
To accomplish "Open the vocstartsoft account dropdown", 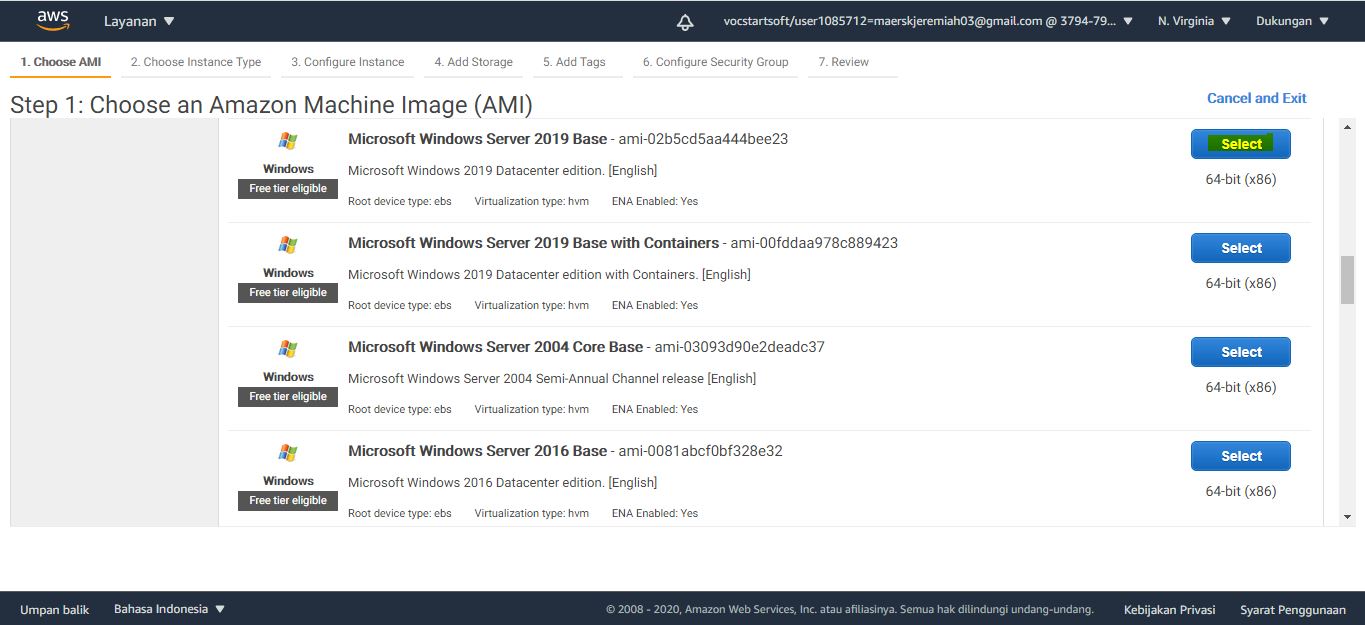I will (x=927, y=21).
